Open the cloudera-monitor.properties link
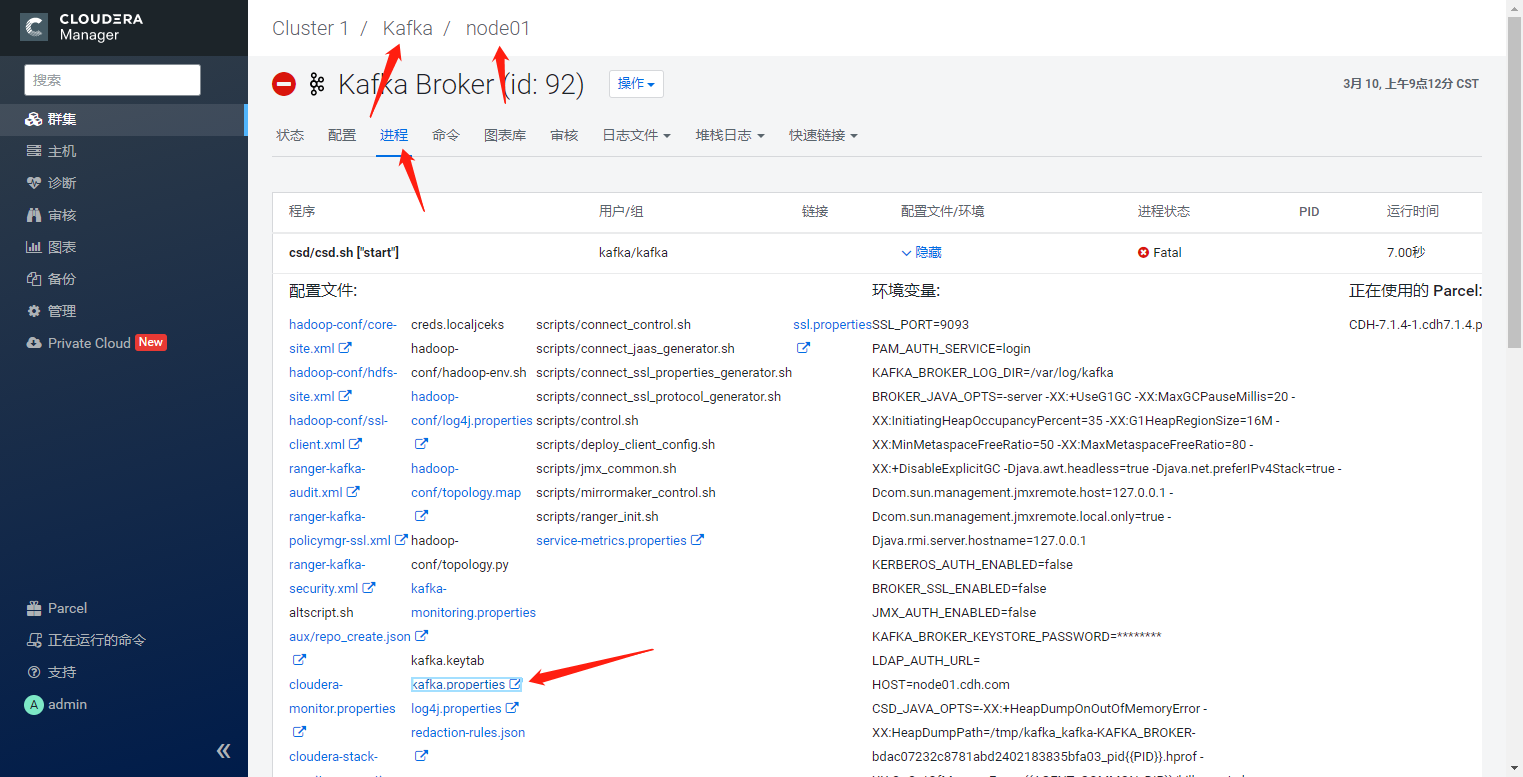The height and width of the screenshot is (777, 1523). (x=342, y=697)
